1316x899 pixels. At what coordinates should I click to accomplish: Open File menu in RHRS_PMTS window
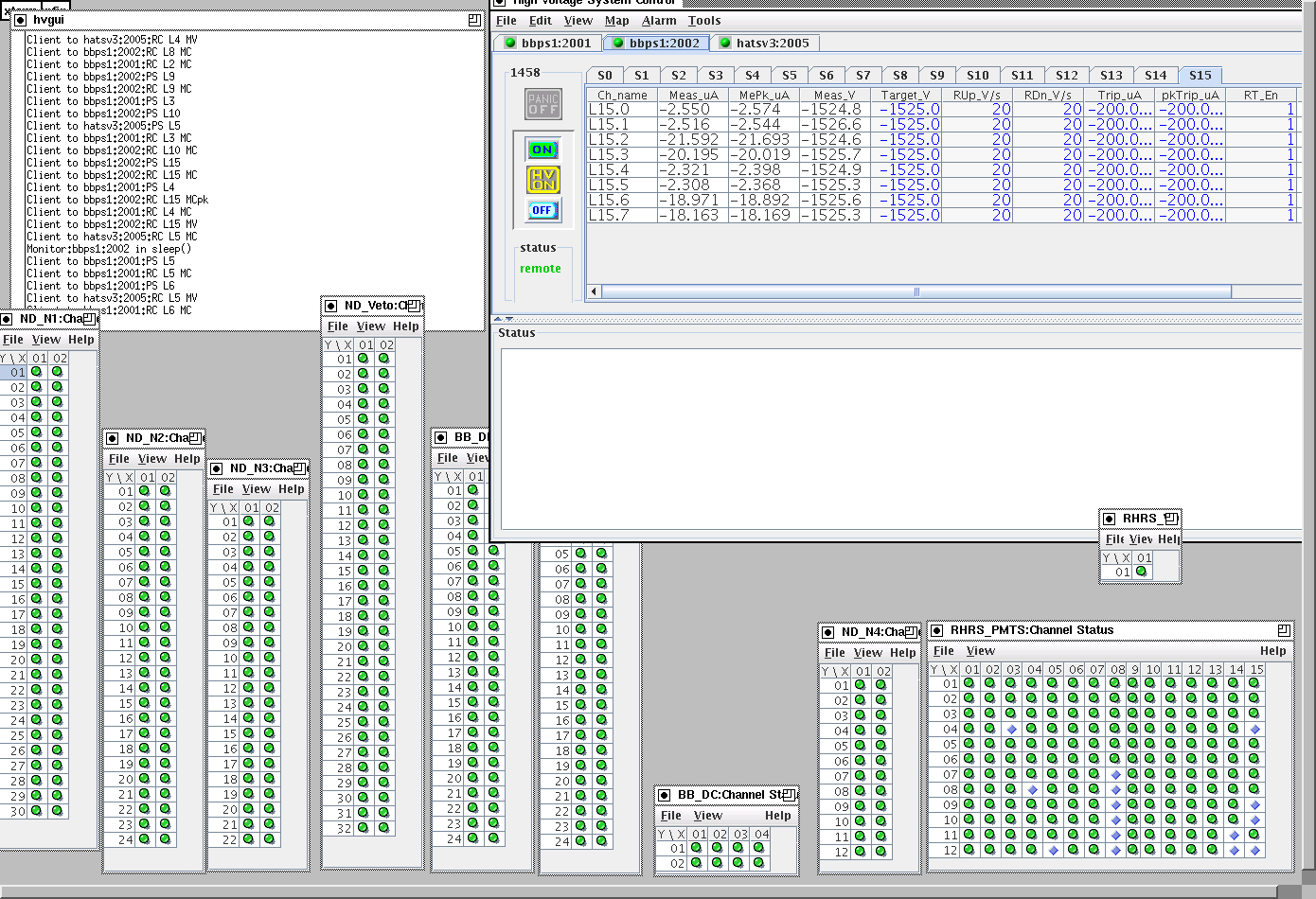pos(944,651)
